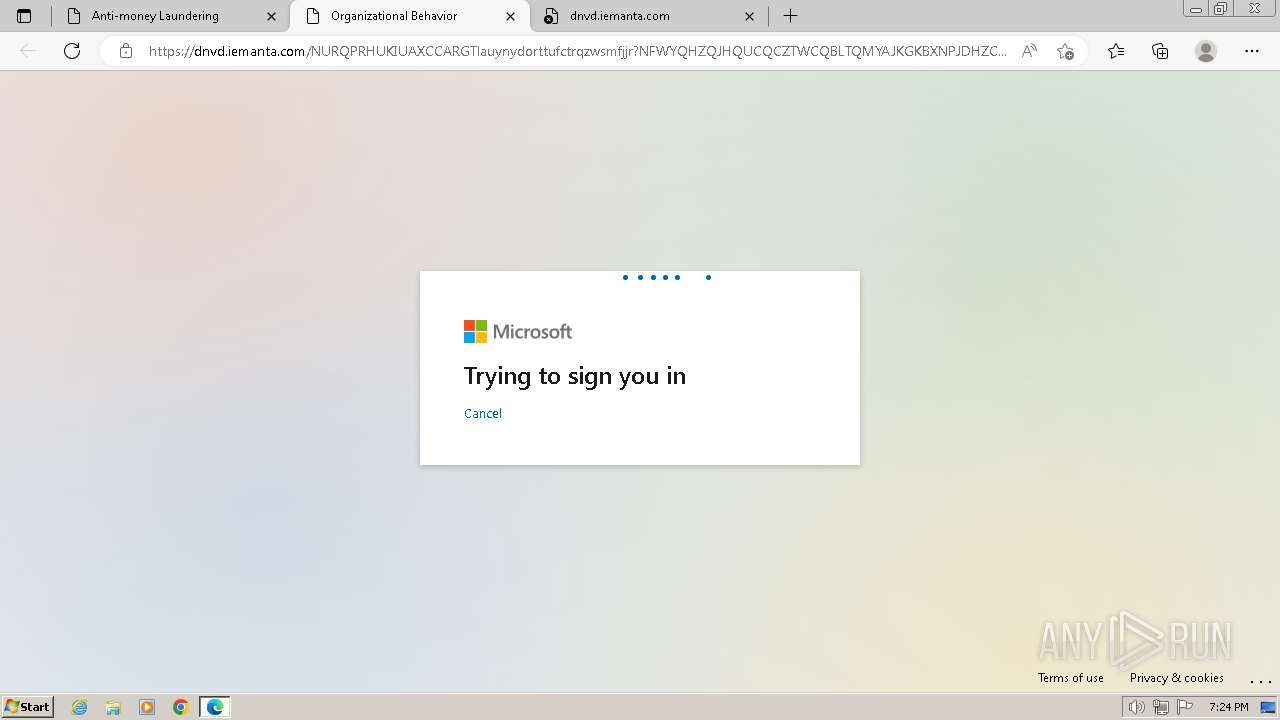Add this page to favorites

pos(1065,51)
